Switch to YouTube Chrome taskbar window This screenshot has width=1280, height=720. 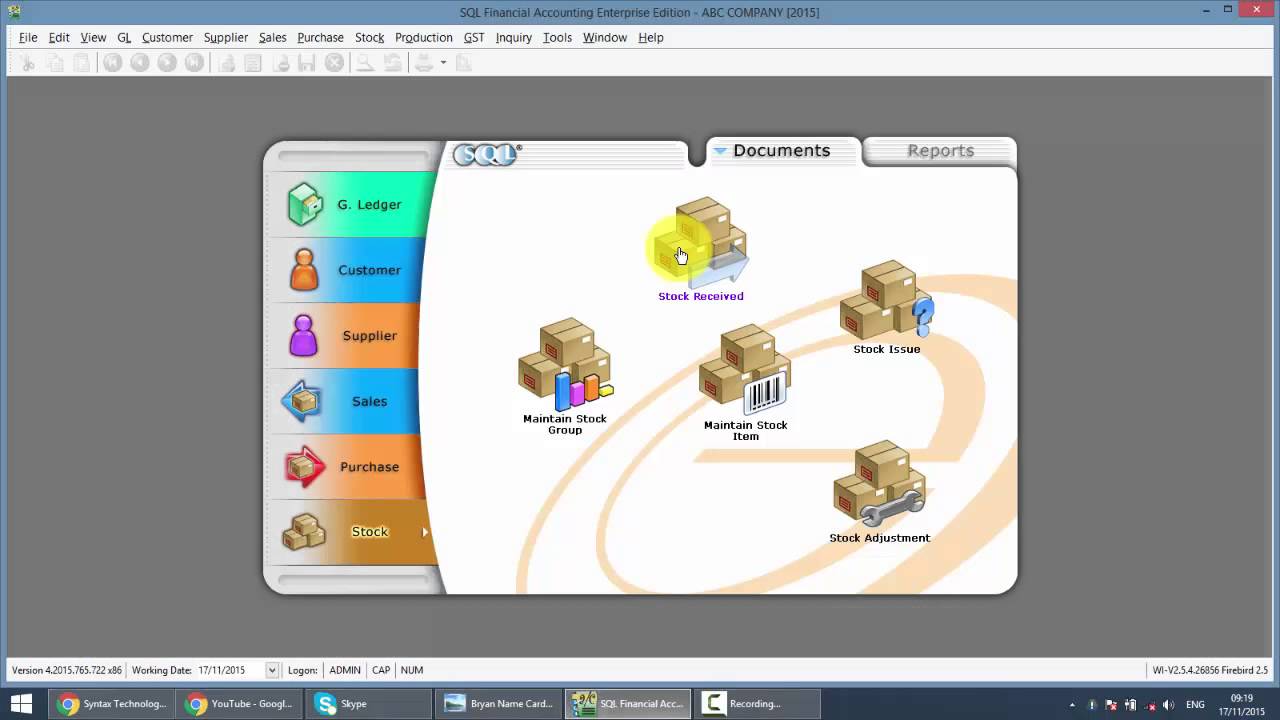(x=240, y=704)
